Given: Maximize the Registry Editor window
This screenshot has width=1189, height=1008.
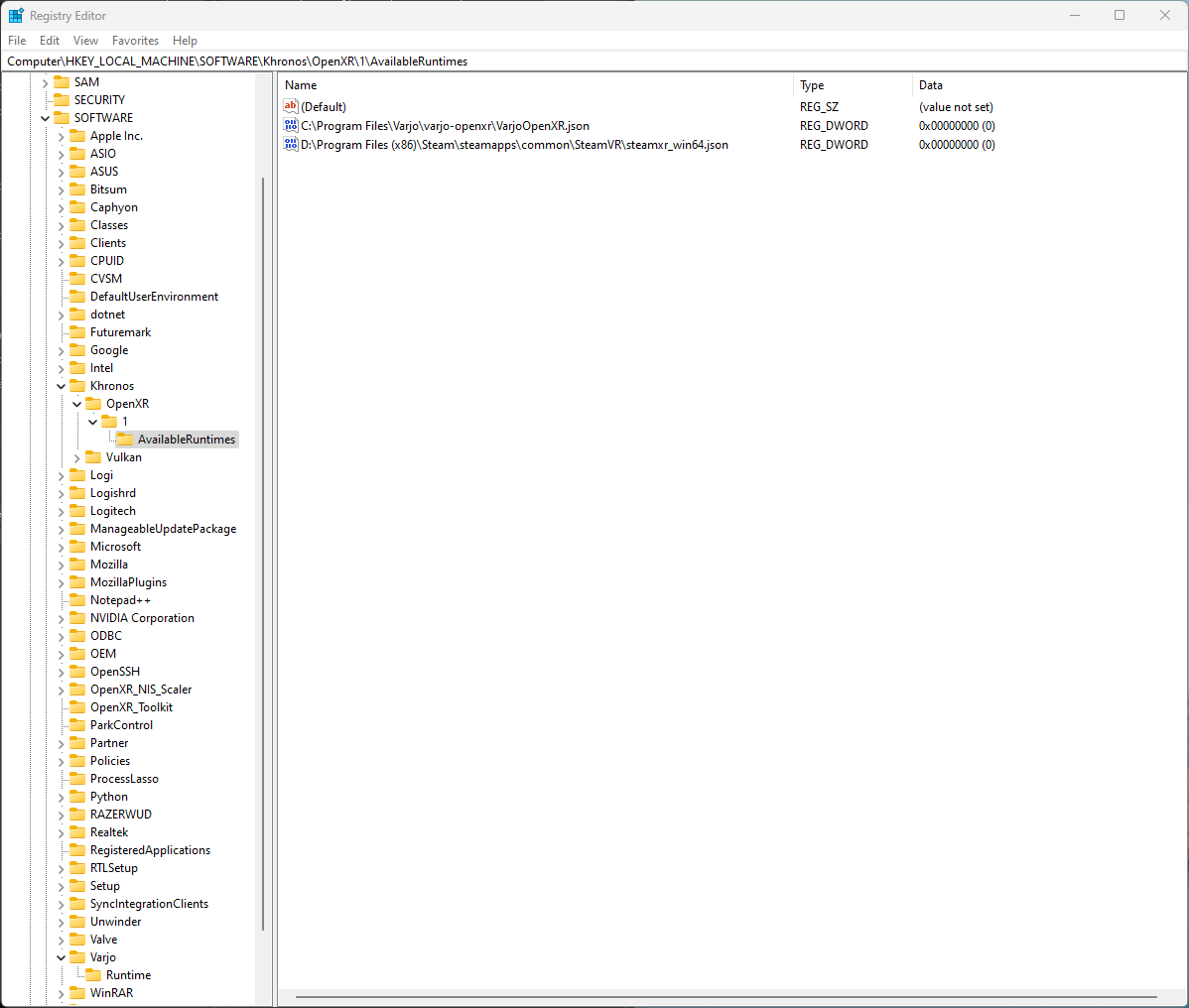Looking at the screenshot, I should coord(1120,15).
